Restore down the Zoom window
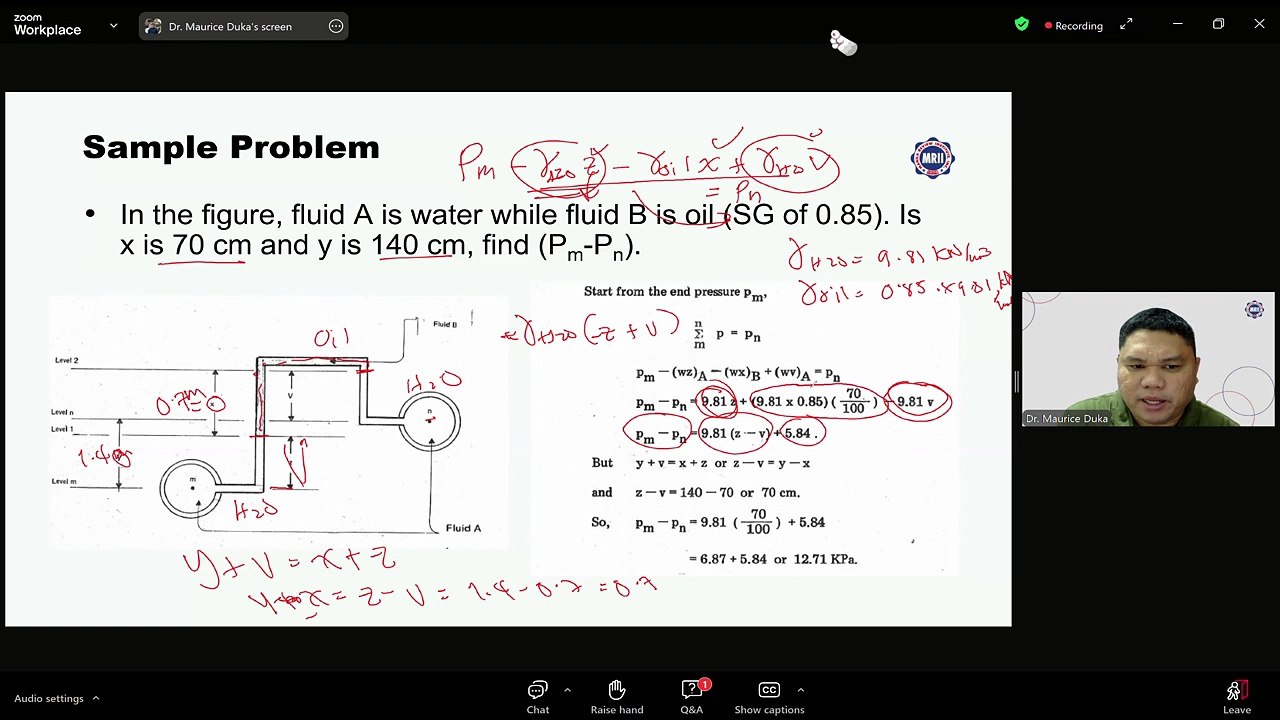This screenshot has height=720, width=1280. [1218, 24]
